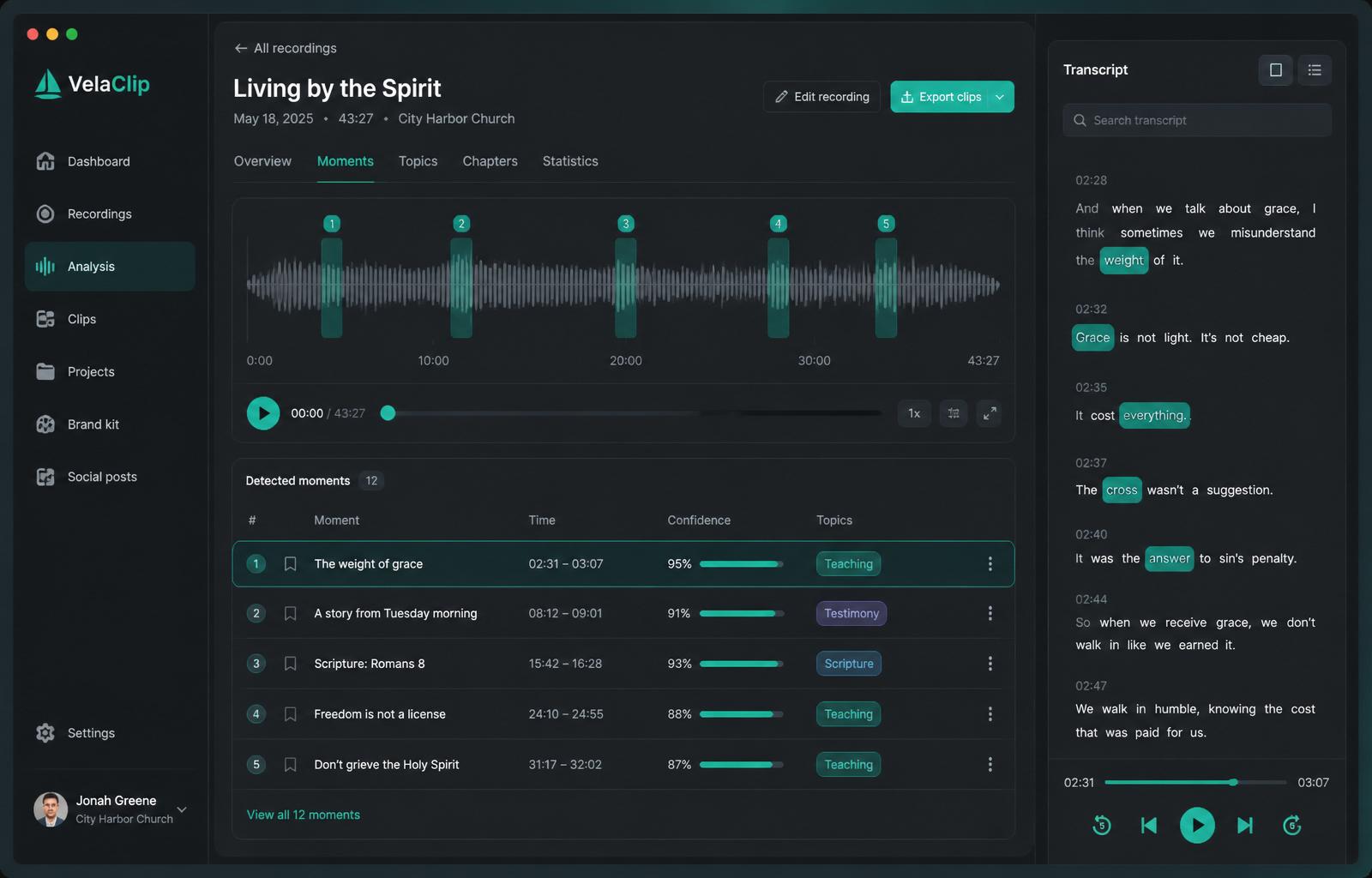The height and width of the screenshot is (878, 1372).
Task: Switch to the Chapters tab
Action: point(490,161)
